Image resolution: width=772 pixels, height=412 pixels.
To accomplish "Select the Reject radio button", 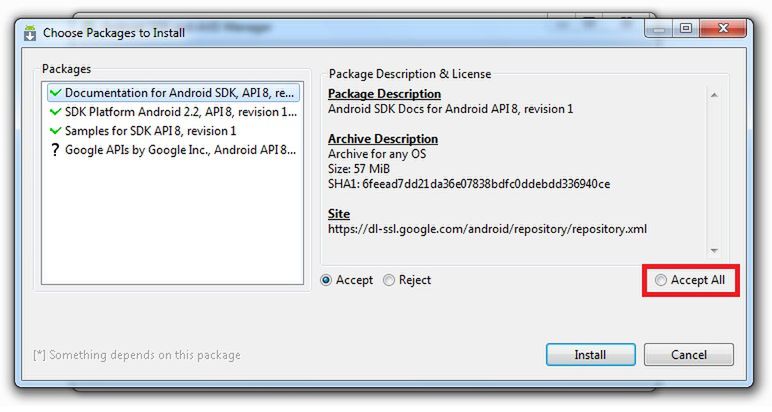I will coord(389,280).
